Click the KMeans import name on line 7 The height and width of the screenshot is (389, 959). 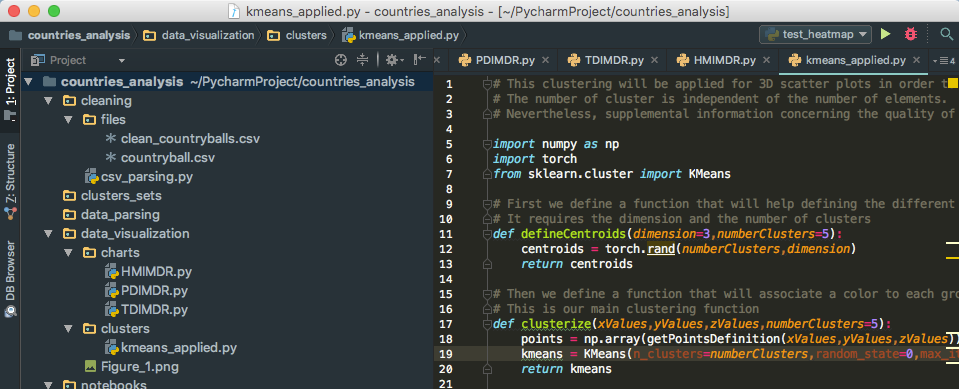click(x=709, y=174)
